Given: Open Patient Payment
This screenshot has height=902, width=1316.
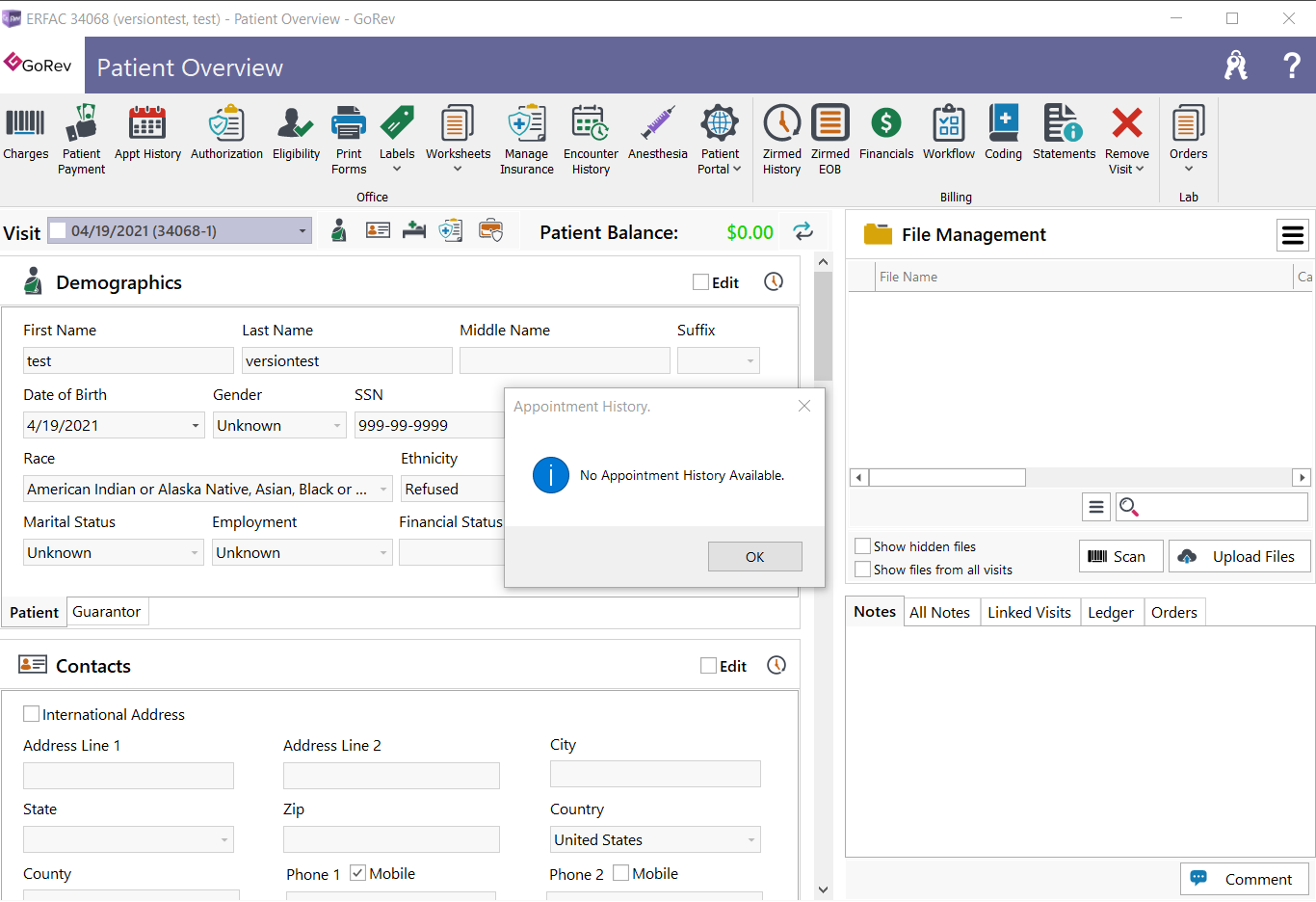Looking at the screenshot, I should [x=81, y=140].
